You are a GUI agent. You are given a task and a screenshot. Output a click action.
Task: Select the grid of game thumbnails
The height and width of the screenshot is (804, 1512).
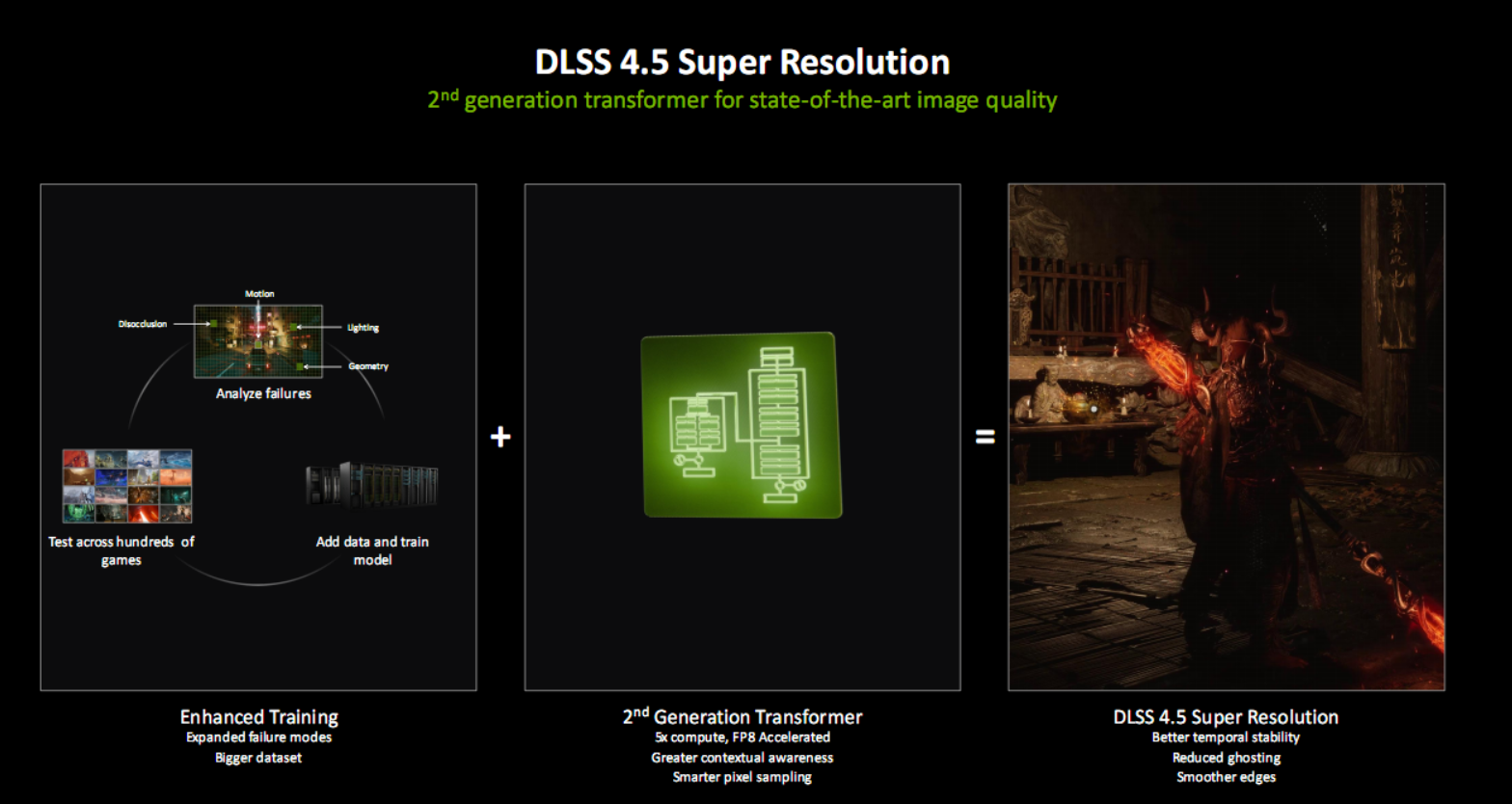click(x=127, y=486)
